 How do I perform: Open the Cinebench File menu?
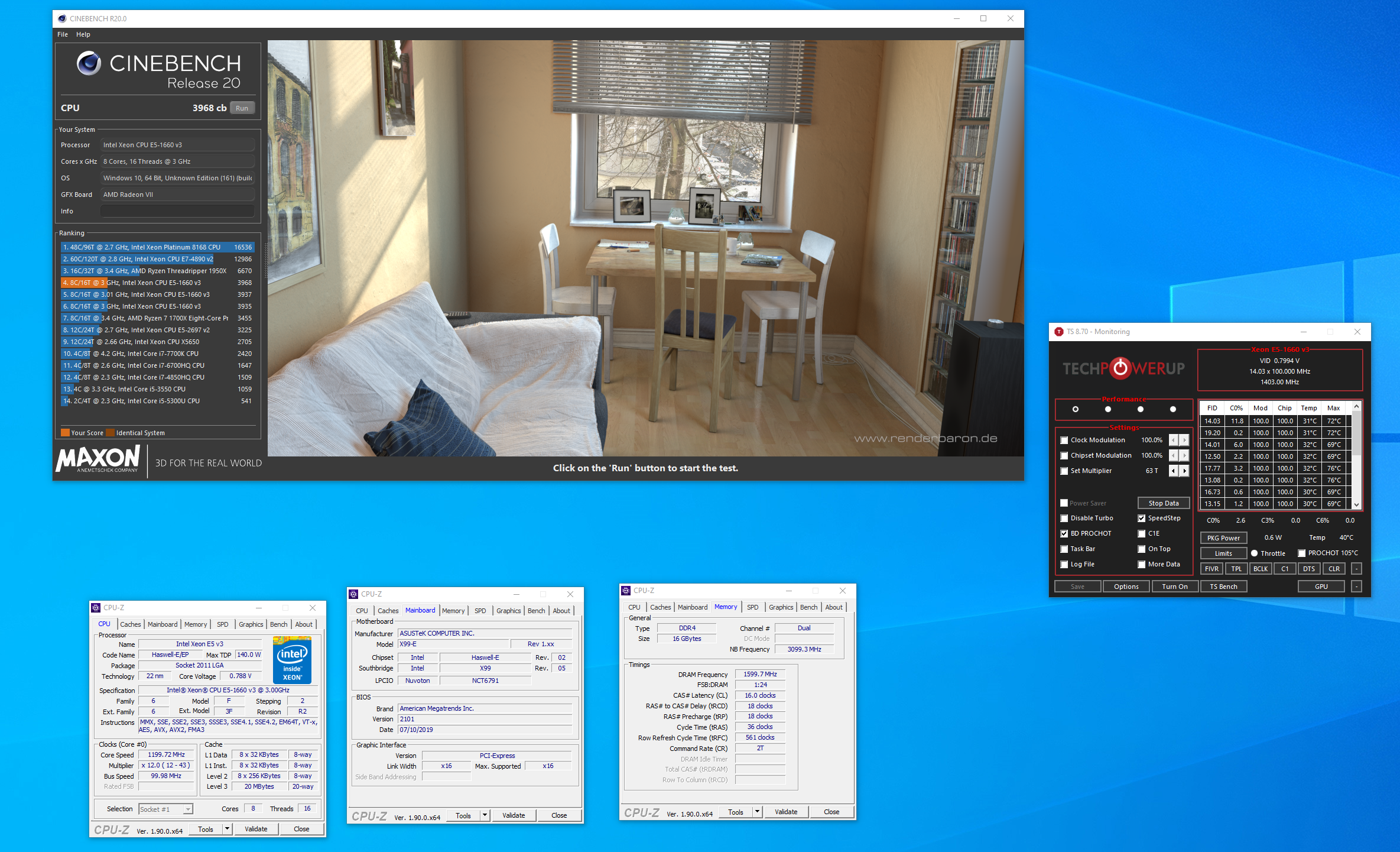(x=63, y=34)
